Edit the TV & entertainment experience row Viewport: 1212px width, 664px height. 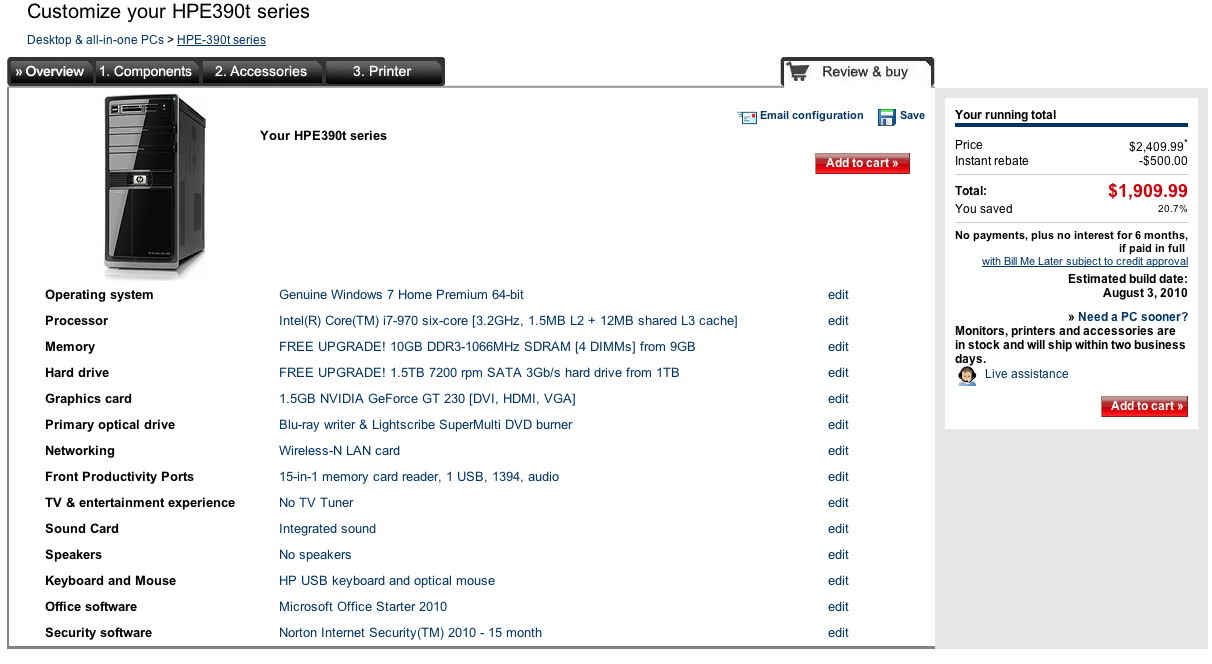click(x=838, y=503)
